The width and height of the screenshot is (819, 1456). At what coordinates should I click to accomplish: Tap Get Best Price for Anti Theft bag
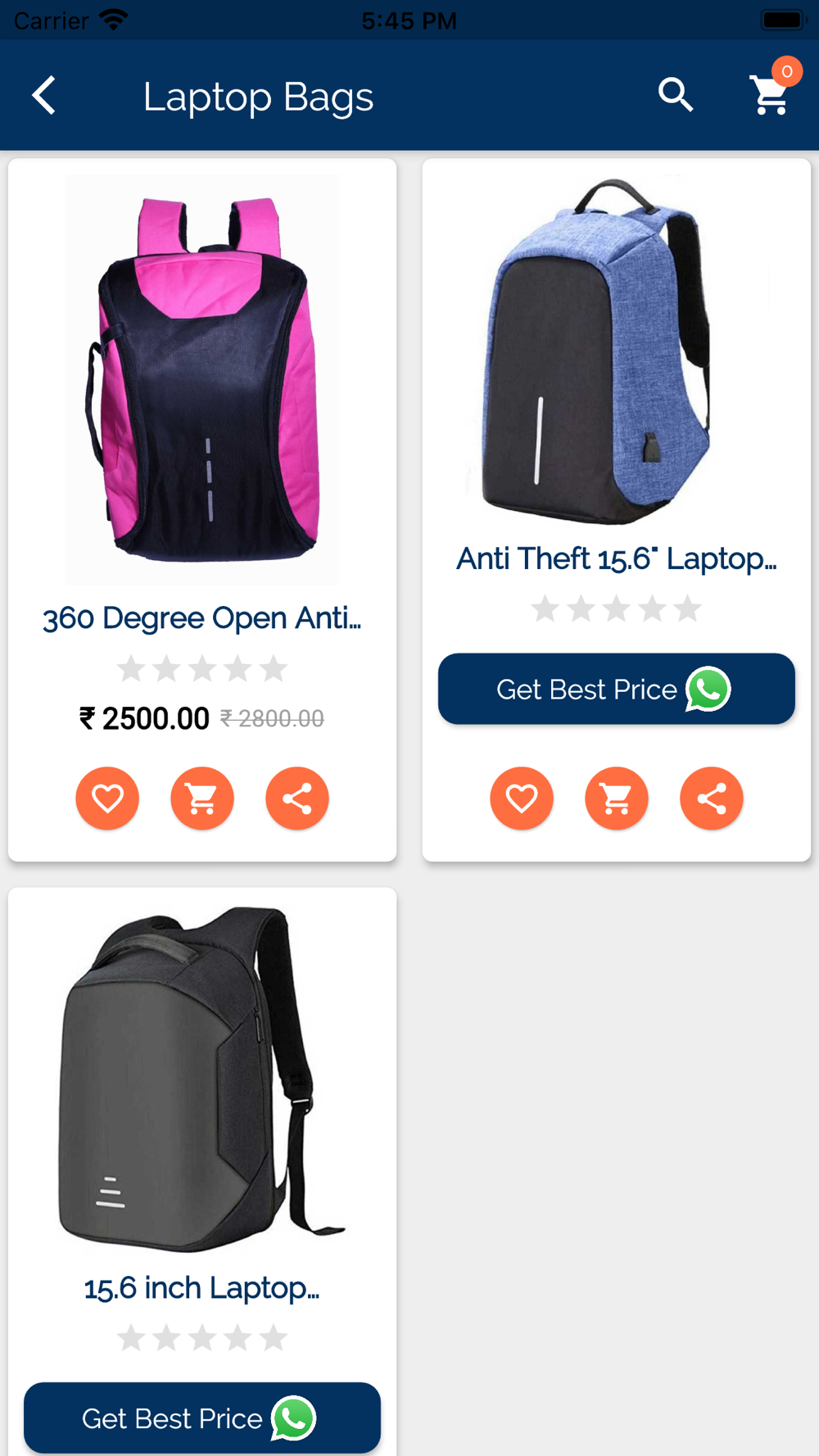click(x=617, y=689)
